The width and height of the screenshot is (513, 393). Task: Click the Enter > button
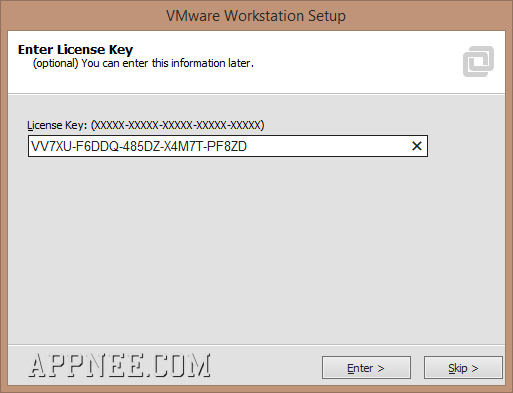point(366,368)
